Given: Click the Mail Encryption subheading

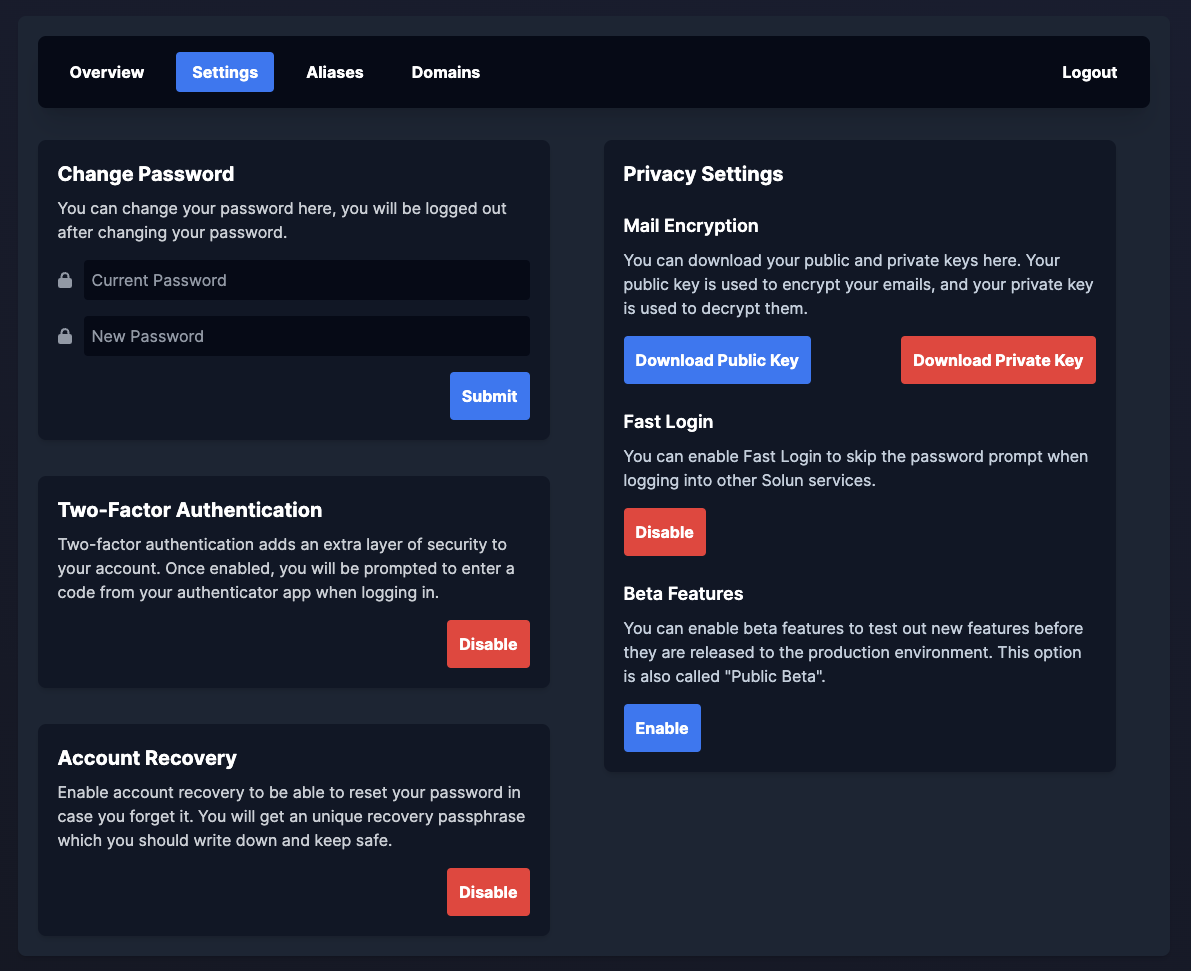Looking at the screenshot, I should (x=691, y=226).
